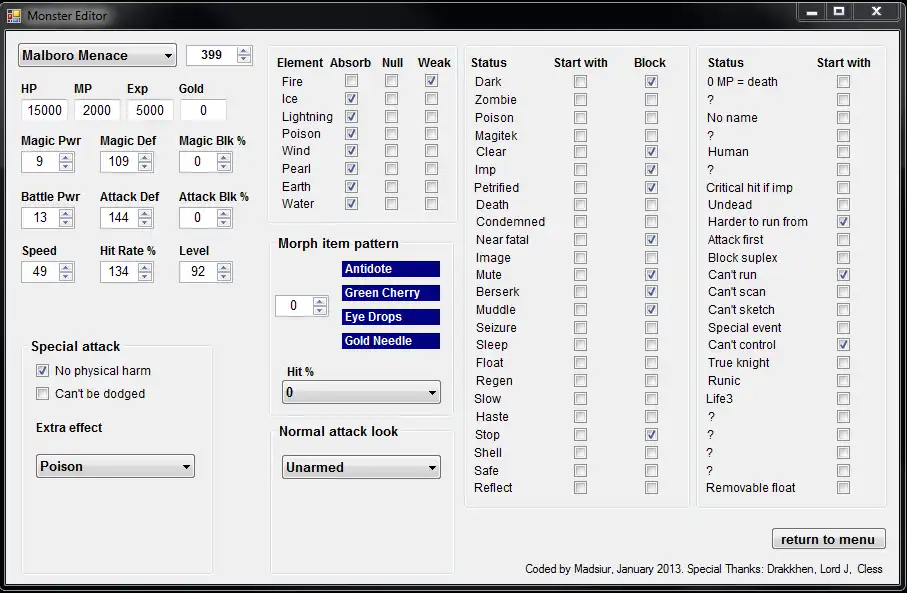Uncheck Stop Block checkbox

(x=651, y=434)
